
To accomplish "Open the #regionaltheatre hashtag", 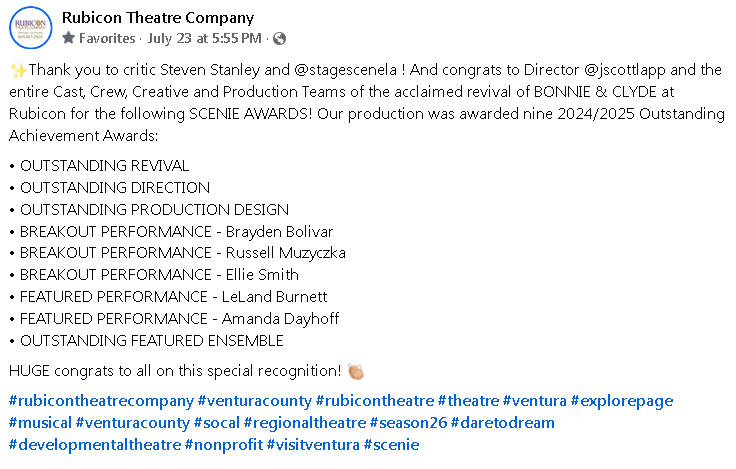I will pyautogui.click(x=305, y=423).
